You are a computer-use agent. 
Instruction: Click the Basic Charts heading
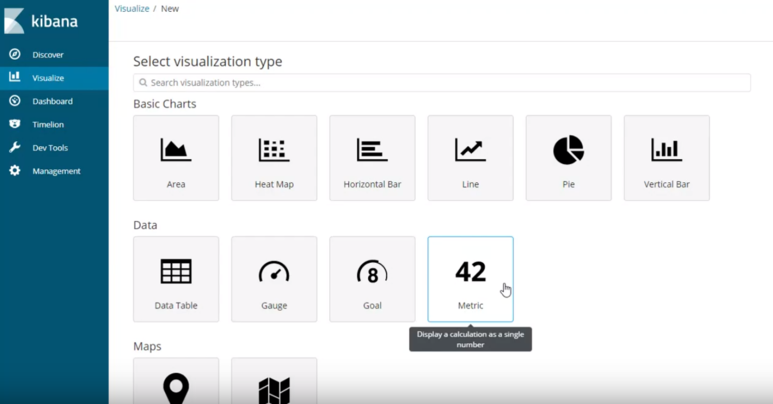pos(165,104)
